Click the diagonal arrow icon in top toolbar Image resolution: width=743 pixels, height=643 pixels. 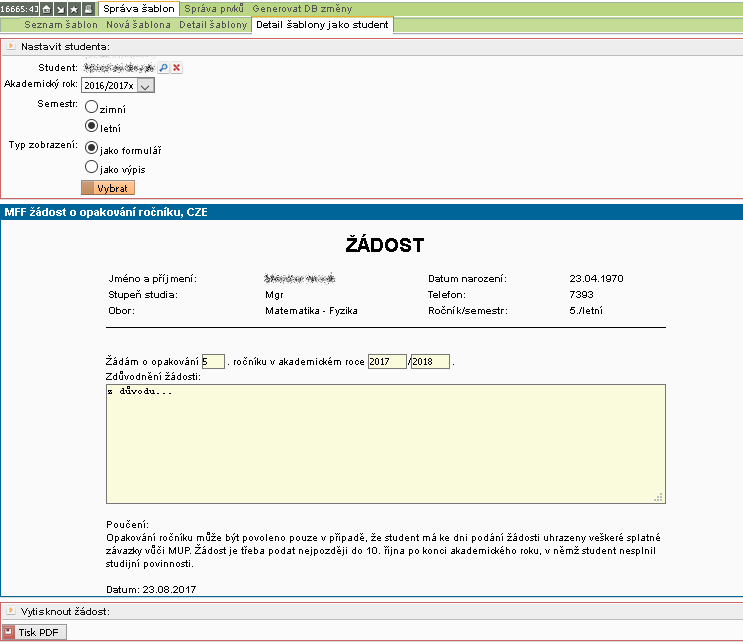click(60, 8)
